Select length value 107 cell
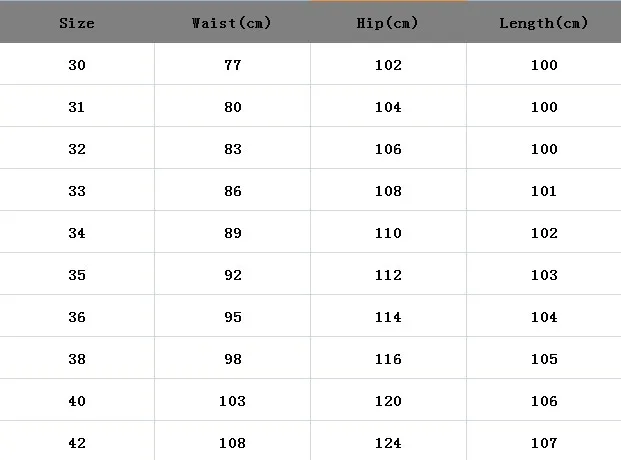This screenshot has height=460, width=621. tap(544, 441)
